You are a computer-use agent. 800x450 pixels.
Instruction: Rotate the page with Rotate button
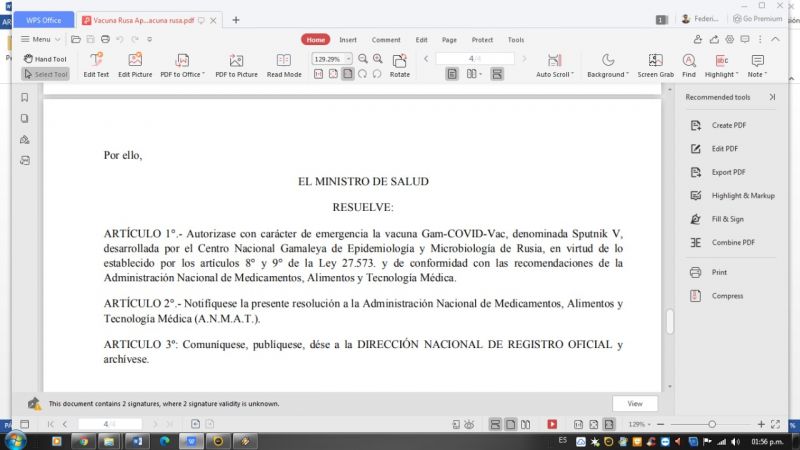pos(399,65)
